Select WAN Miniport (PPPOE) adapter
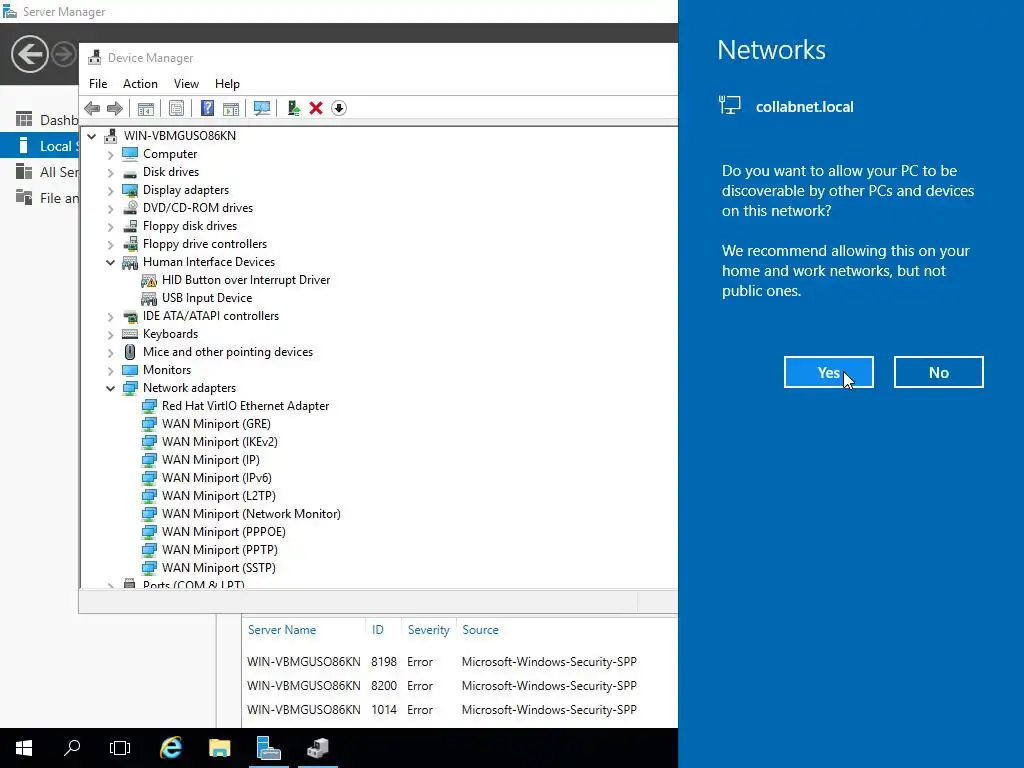 pos(223,532)
